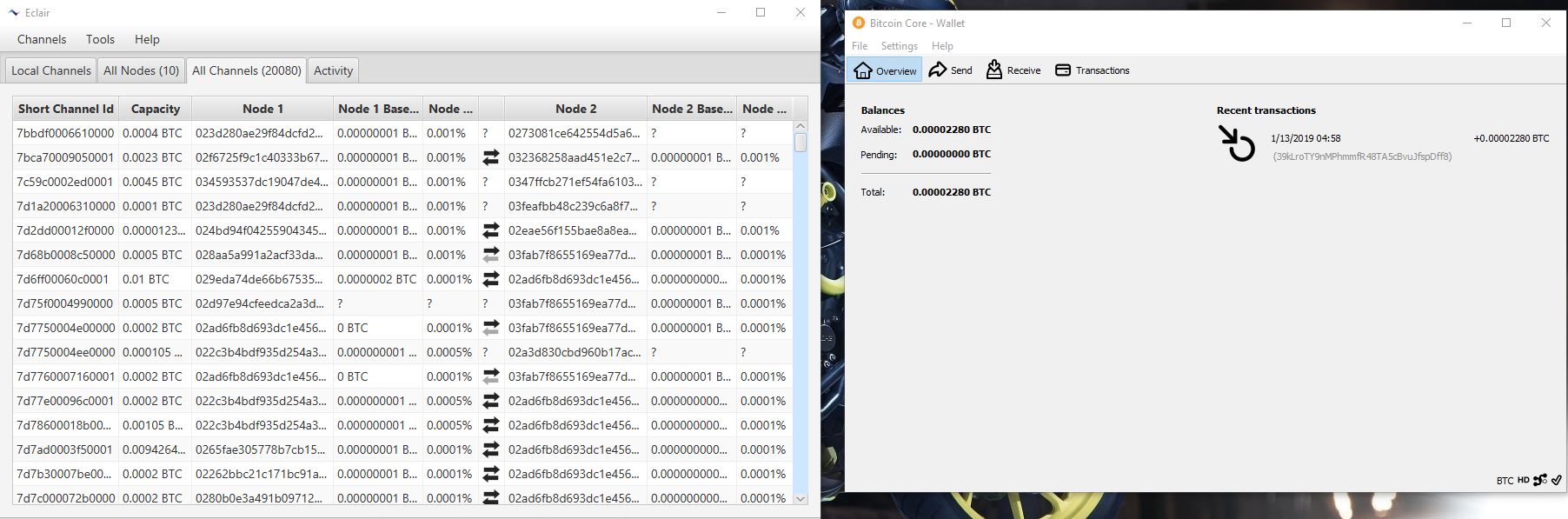Click the Bitcoin Core logo in title bar
1568x519 pixels.
click(859, 23)
